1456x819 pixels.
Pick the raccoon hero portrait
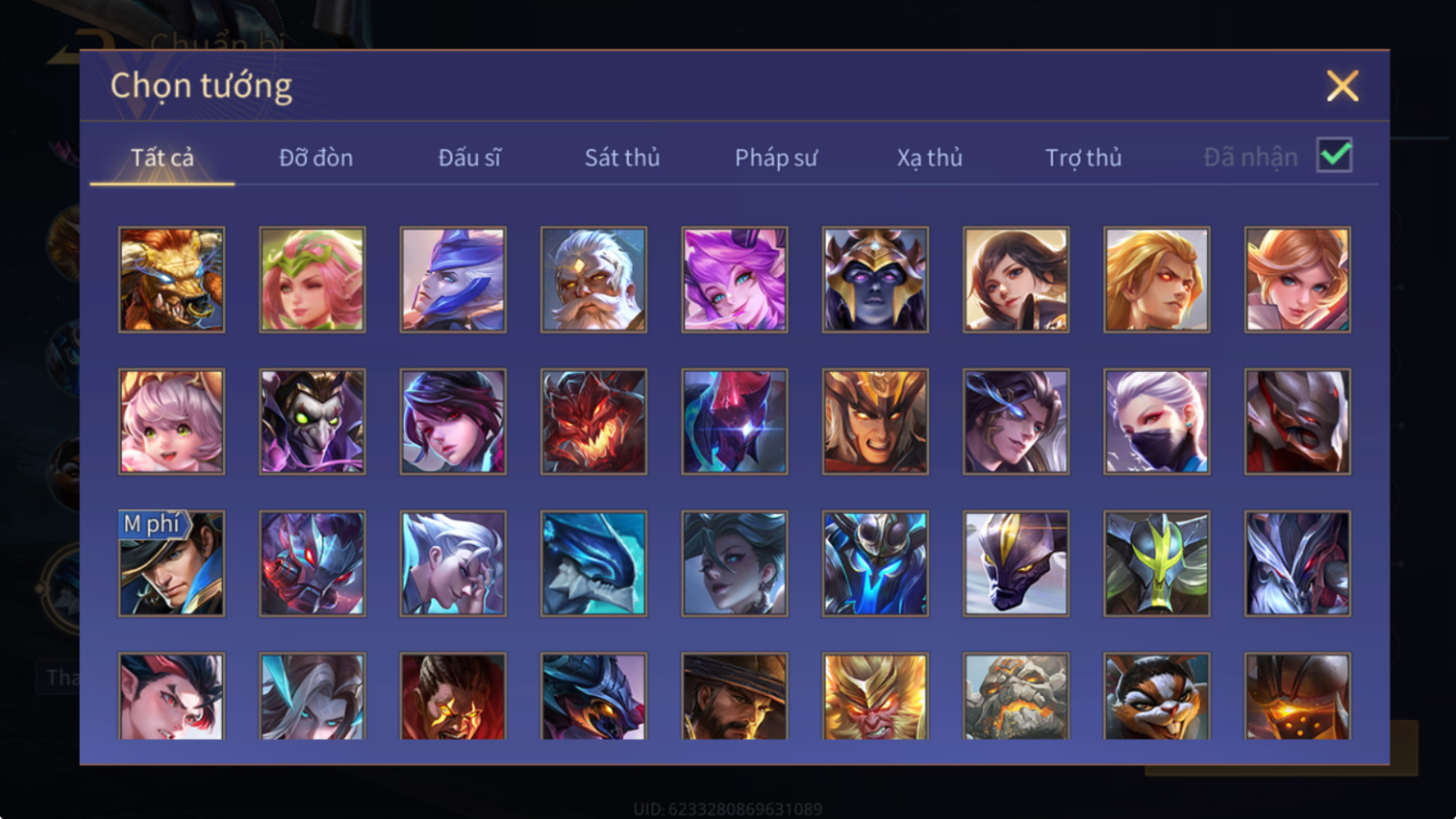point(1157,696)
